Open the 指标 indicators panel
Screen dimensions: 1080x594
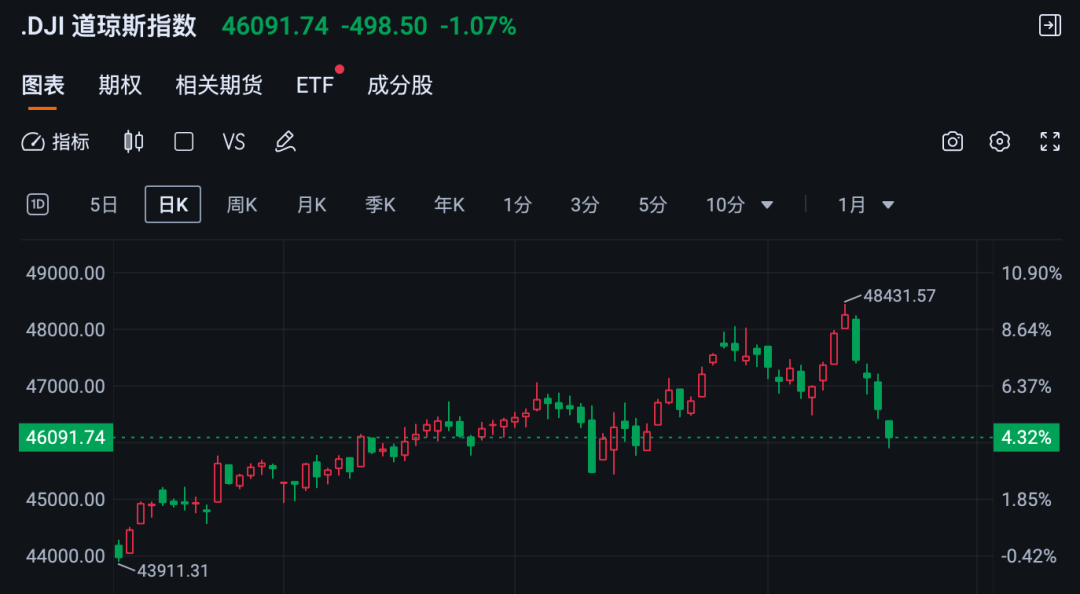click(x=56, y=142)
